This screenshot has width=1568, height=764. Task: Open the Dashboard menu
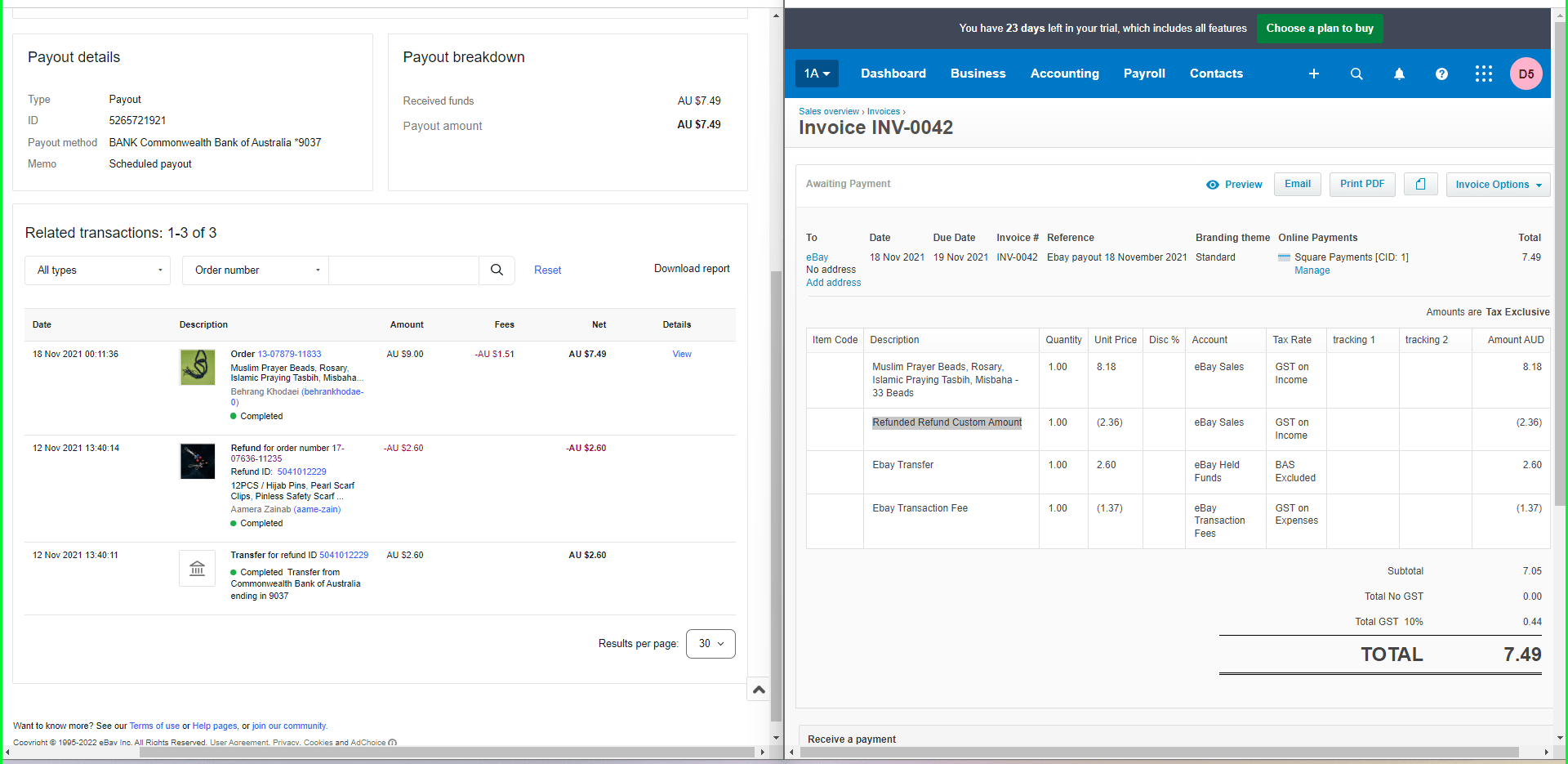coord(893,74)
